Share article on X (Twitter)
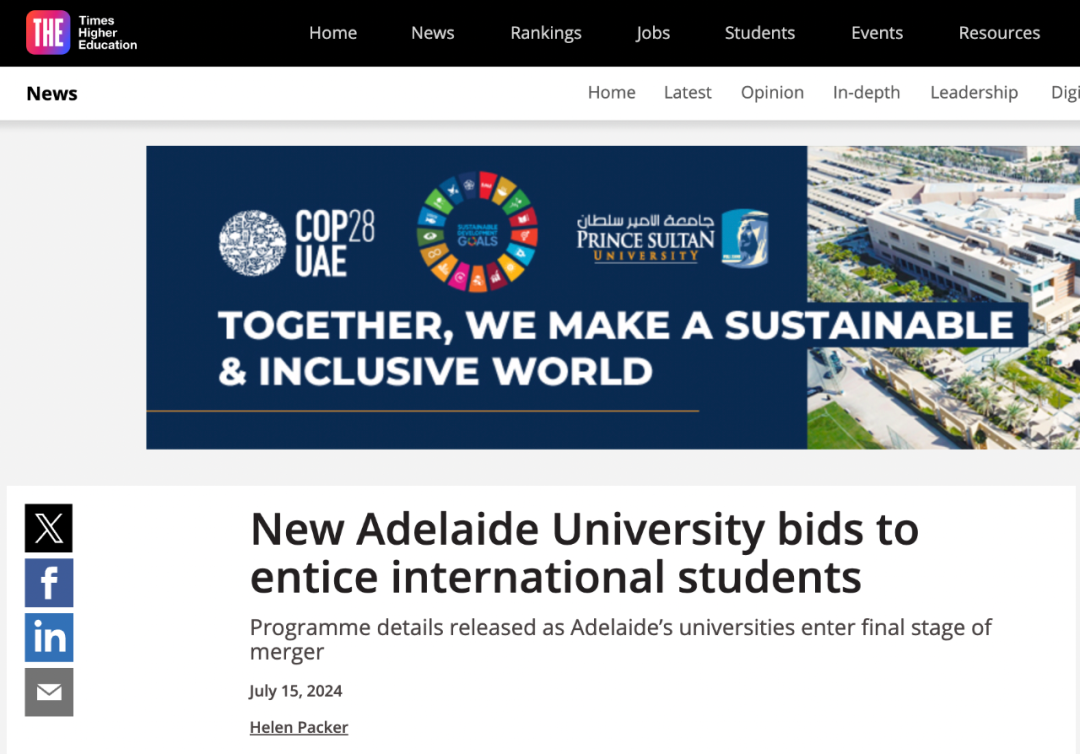The image size is (1080, 754). pyautogui.click(x=49, y=528)
